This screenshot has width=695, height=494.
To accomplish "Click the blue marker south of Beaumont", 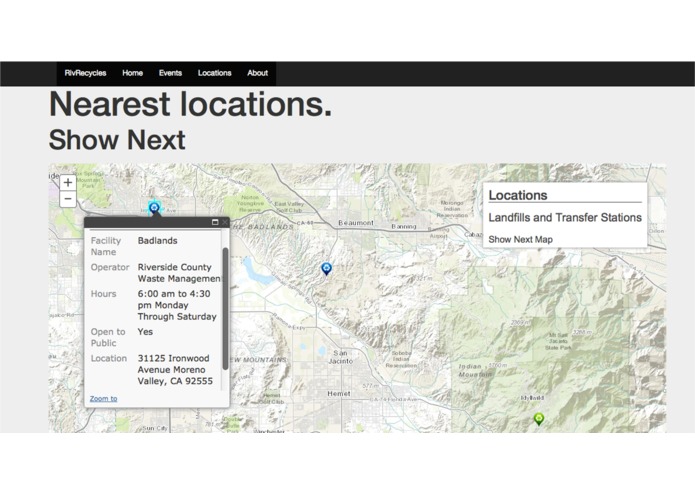I will [x=326, y=268].
